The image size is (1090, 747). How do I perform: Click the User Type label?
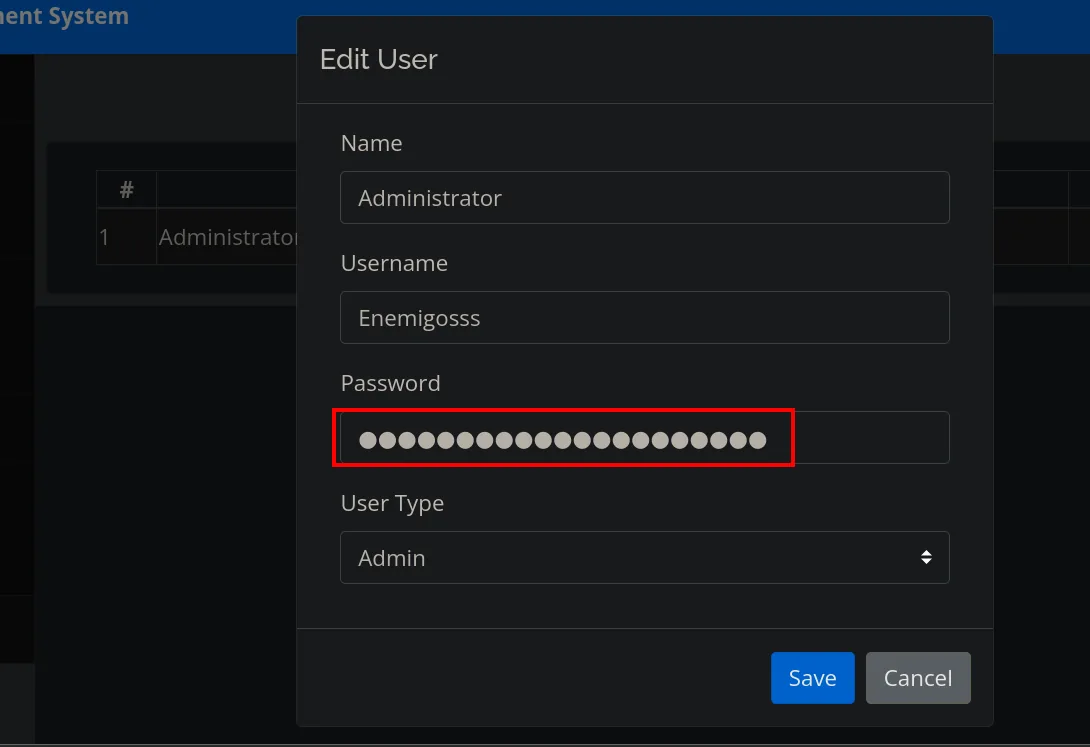(392, 503)
